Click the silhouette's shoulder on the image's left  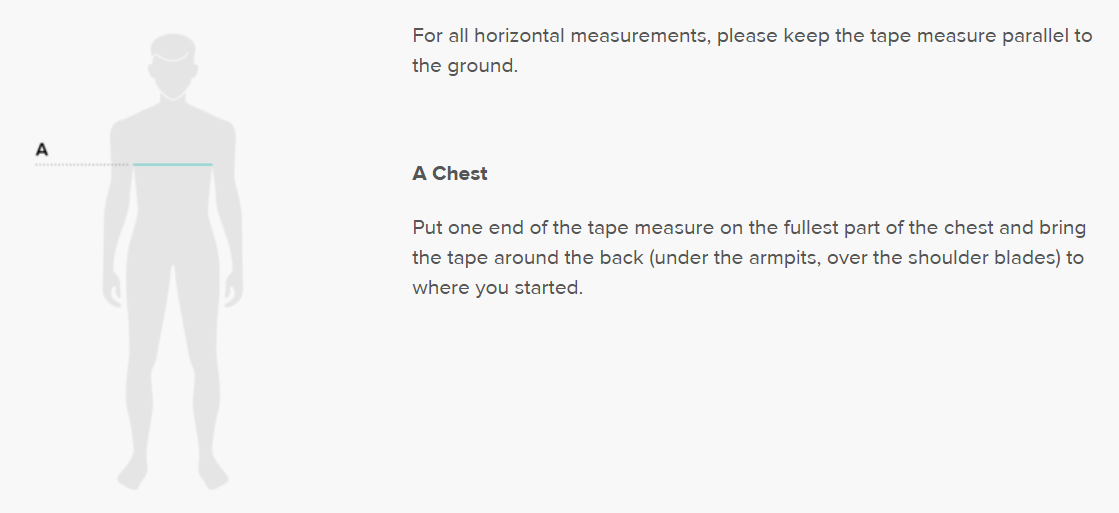pyautogui.click(x=125, y=130)
